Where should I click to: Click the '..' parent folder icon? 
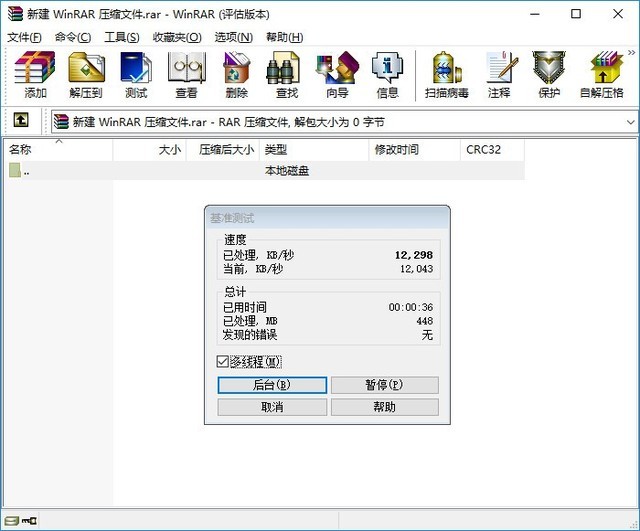(x=15, y=170)
